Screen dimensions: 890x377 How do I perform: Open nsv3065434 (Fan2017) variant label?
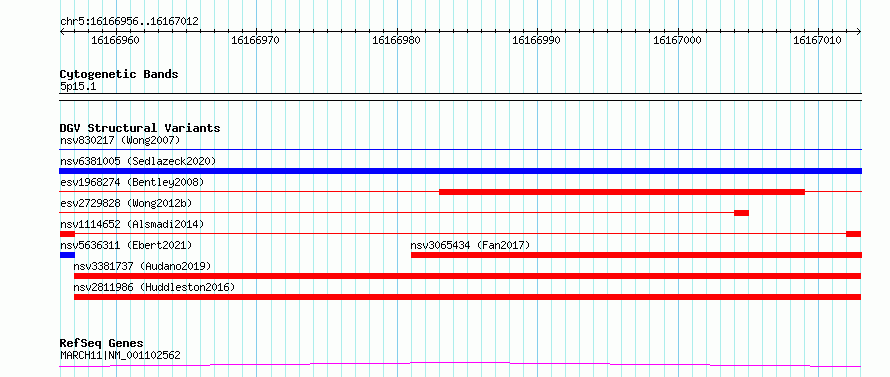(470, 245)
